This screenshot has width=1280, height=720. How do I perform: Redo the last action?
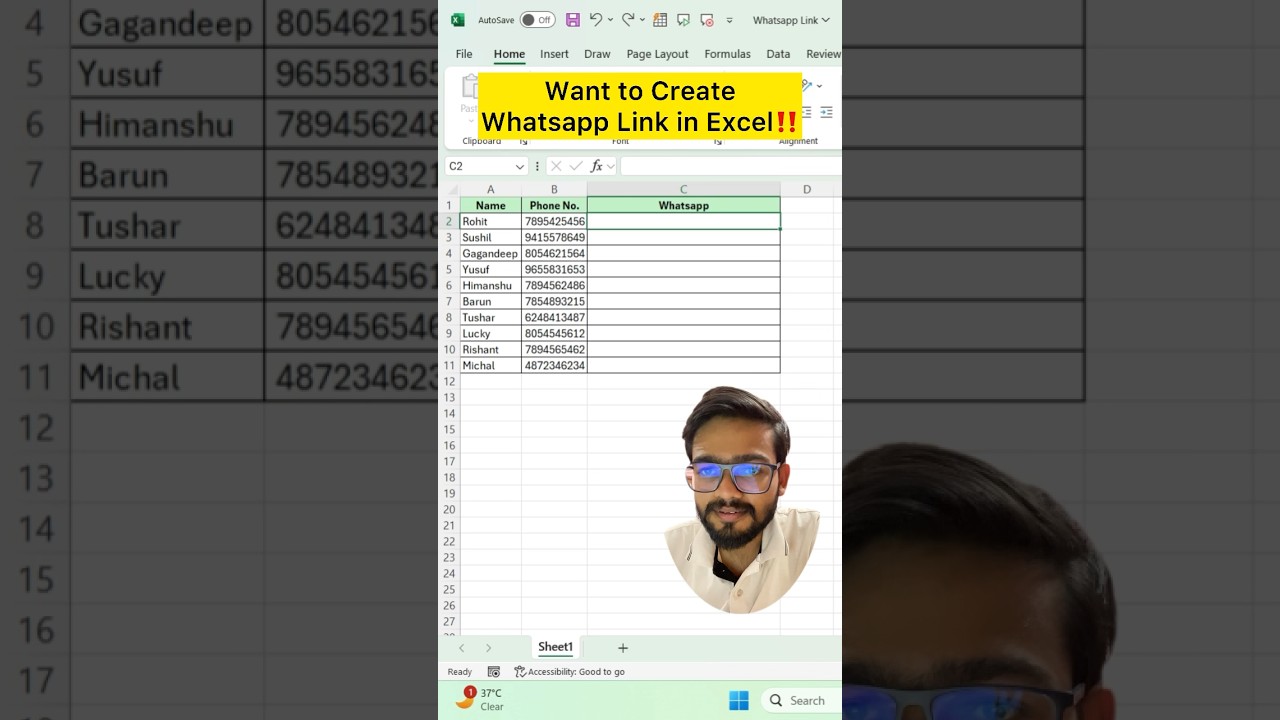[628, 20]
